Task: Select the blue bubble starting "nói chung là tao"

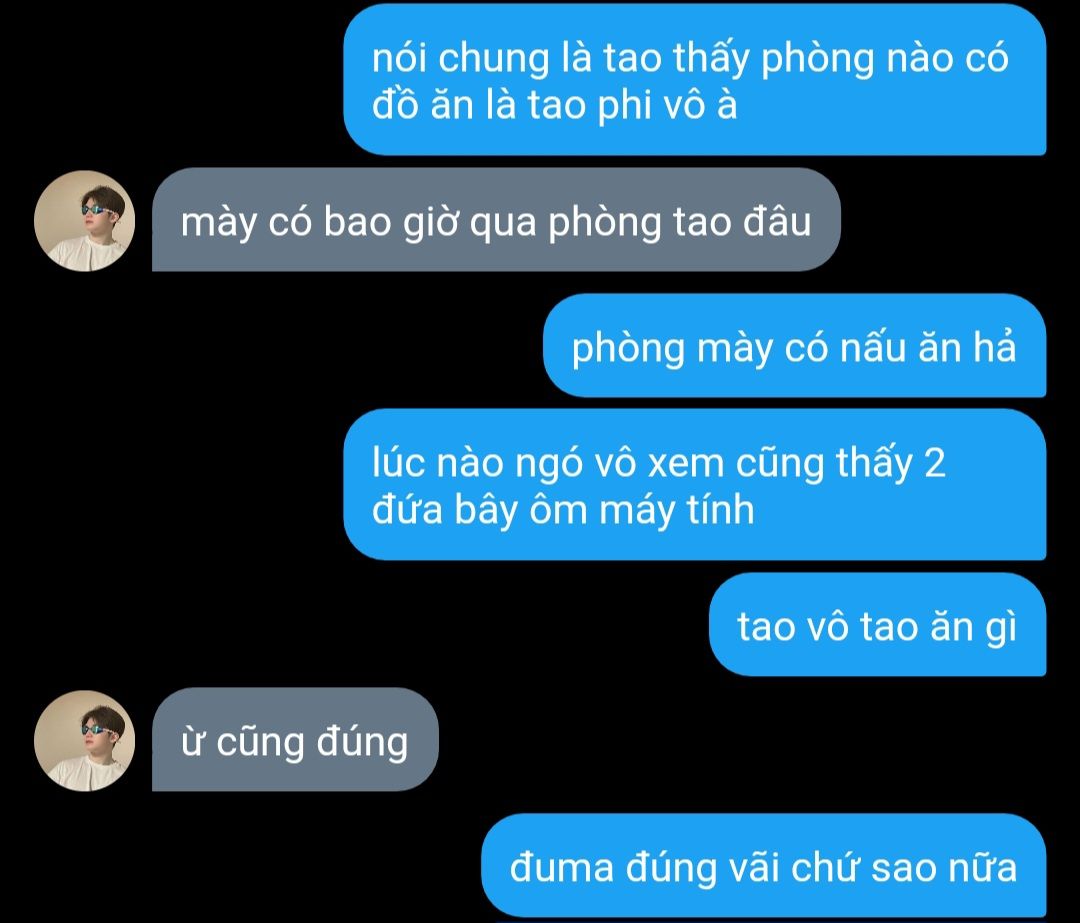Action: 694,80
